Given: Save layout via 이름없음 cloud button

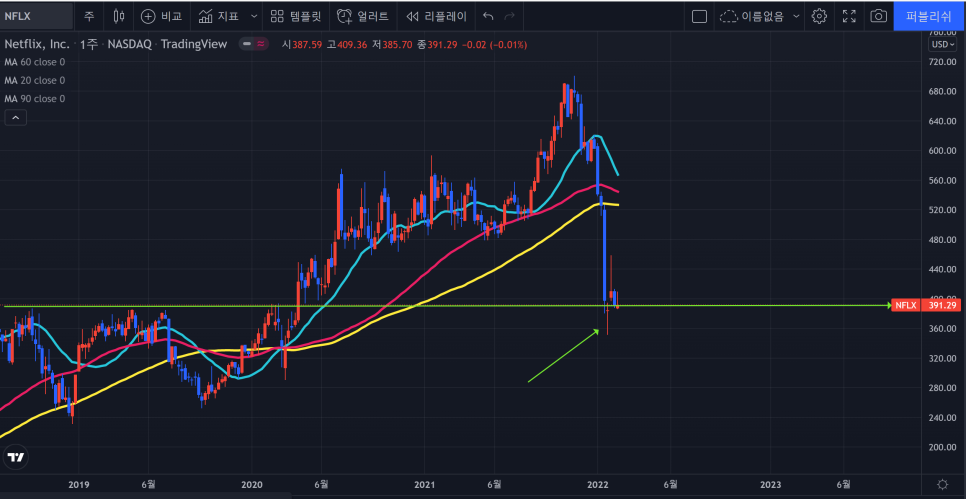Looking at the screenshot, I should click(752, 16).
